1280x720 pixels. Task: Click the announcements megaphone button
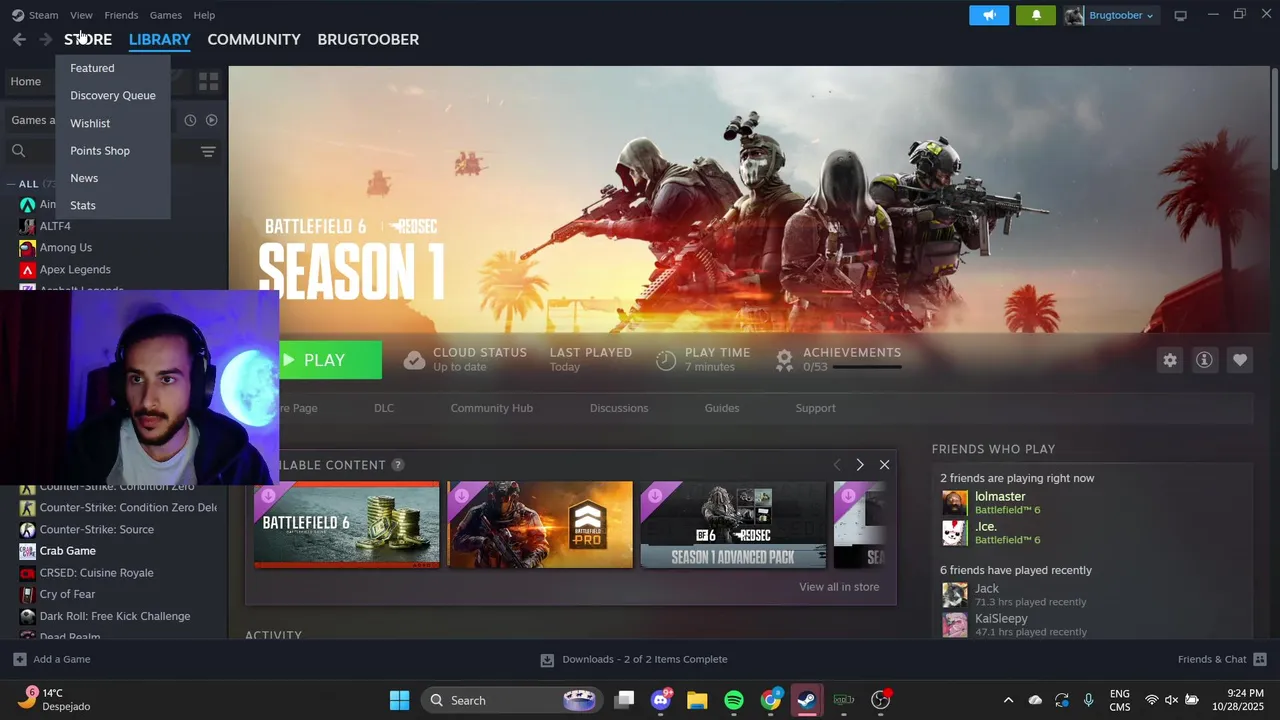pos(989,15)
